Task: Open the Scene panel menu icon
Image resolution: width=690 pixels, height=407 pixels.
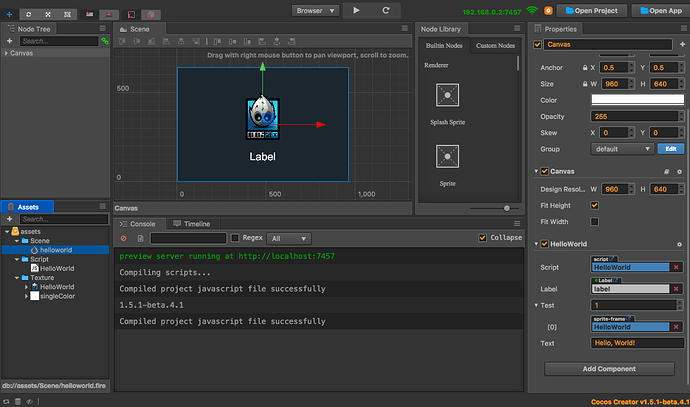Action: tap(404, 29)
